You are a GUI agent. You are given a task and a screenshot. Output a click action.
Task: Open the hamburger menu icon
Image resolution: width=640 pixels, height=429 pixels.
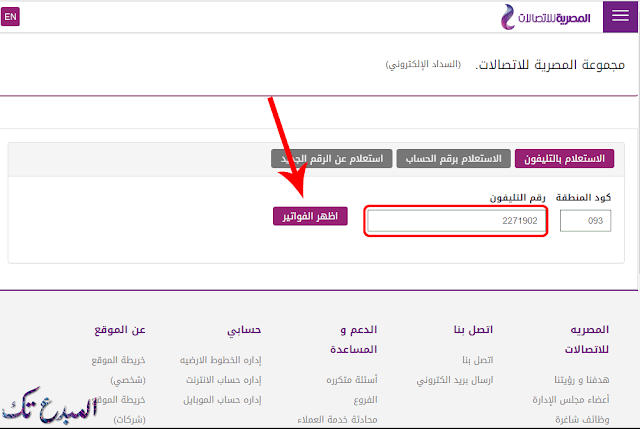(617, 18)
